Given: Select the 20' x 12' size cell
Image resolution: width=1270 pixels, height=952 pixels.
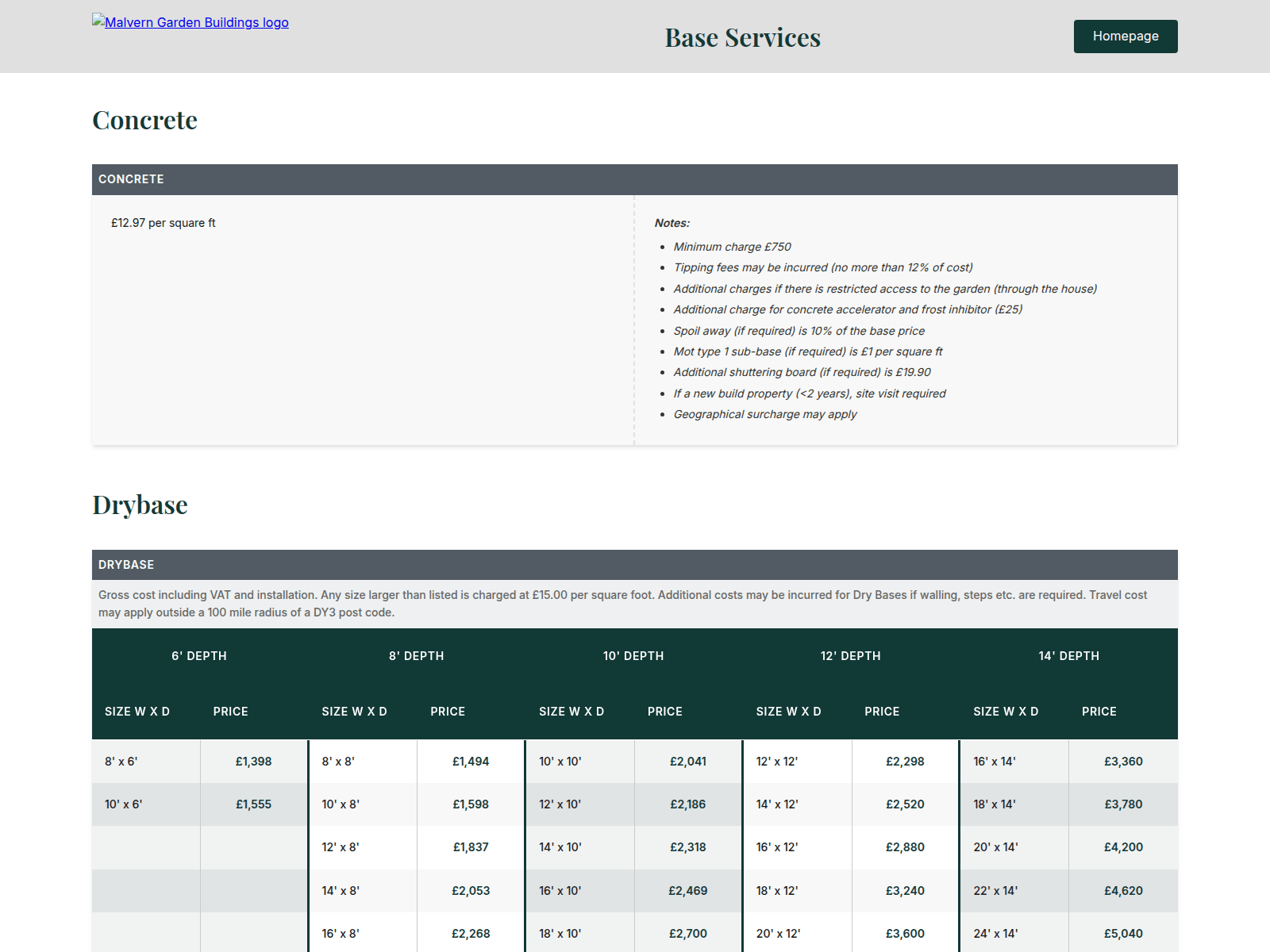Looking at the screenshot, I should point(798,933).
